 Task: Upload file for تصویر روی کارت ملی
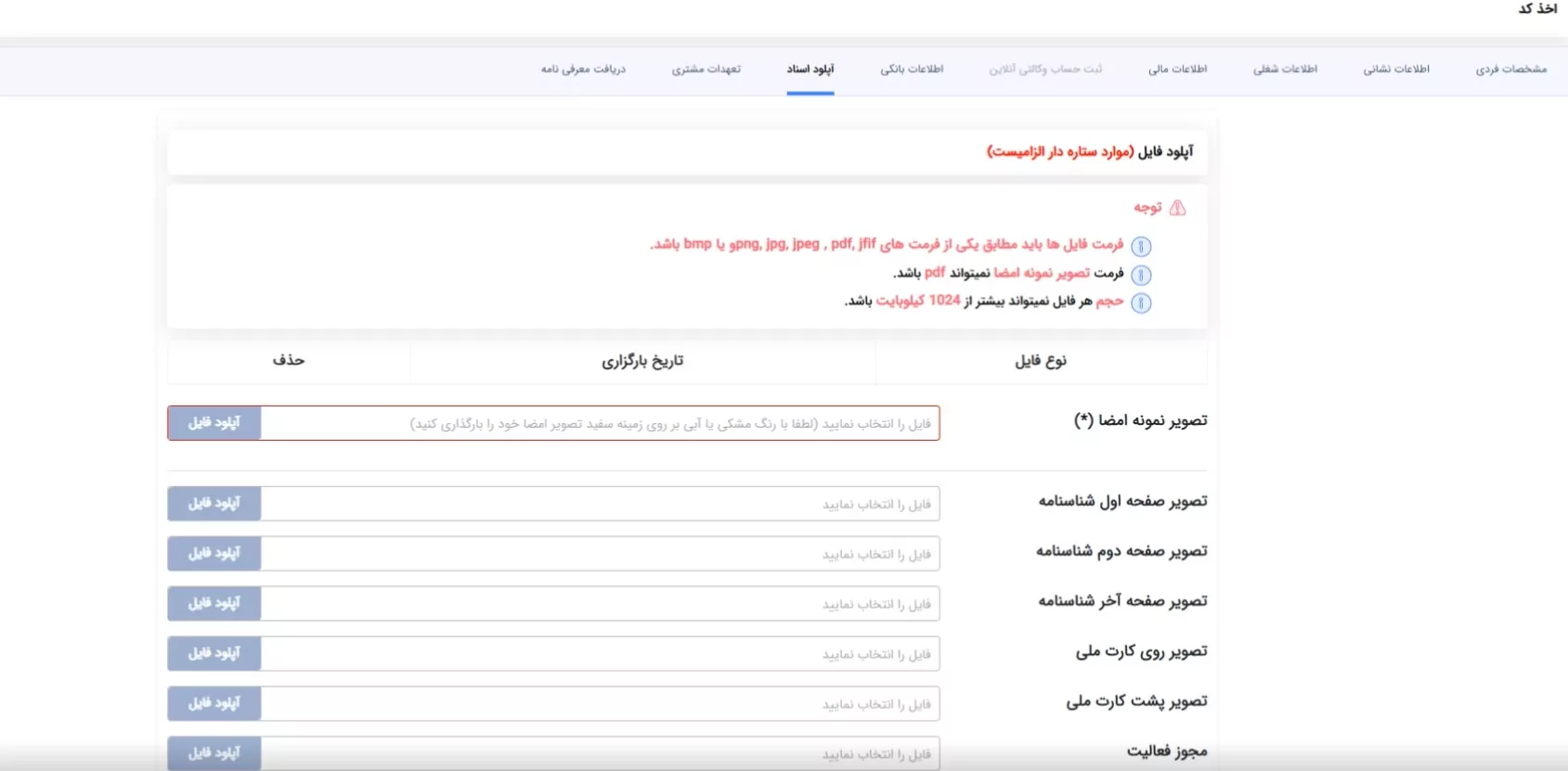pos(214,654)
